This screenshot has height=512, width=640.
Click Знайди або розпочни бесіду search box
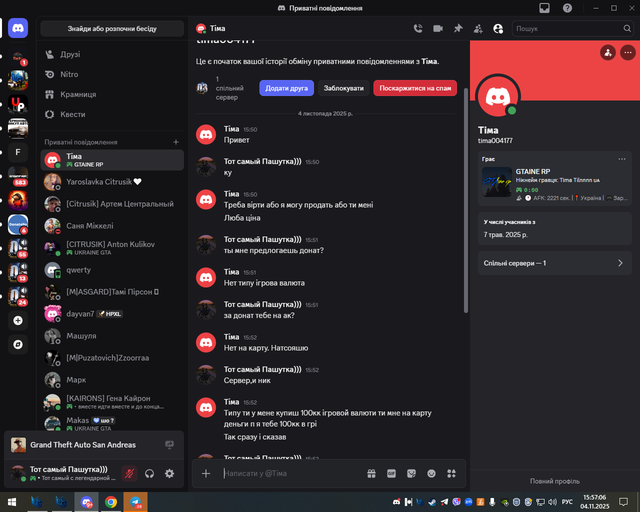(112, 29)
